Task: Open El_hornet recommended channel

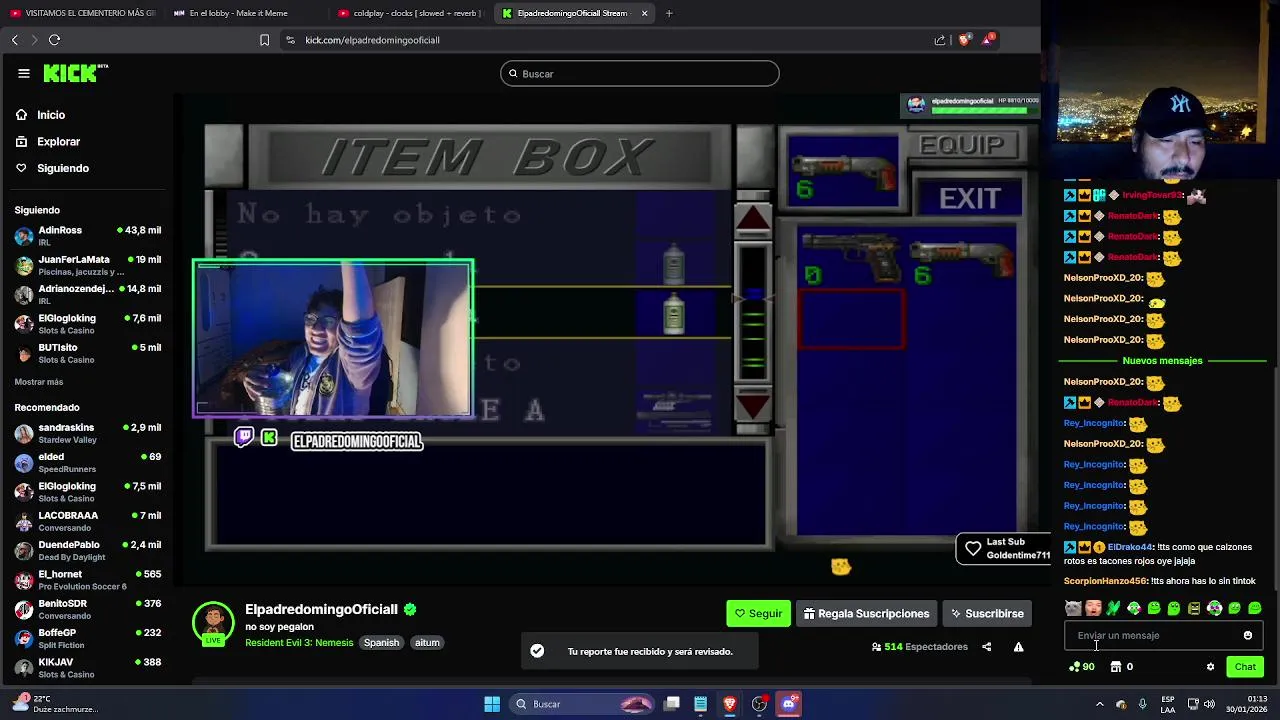Action: coord(88,580)
